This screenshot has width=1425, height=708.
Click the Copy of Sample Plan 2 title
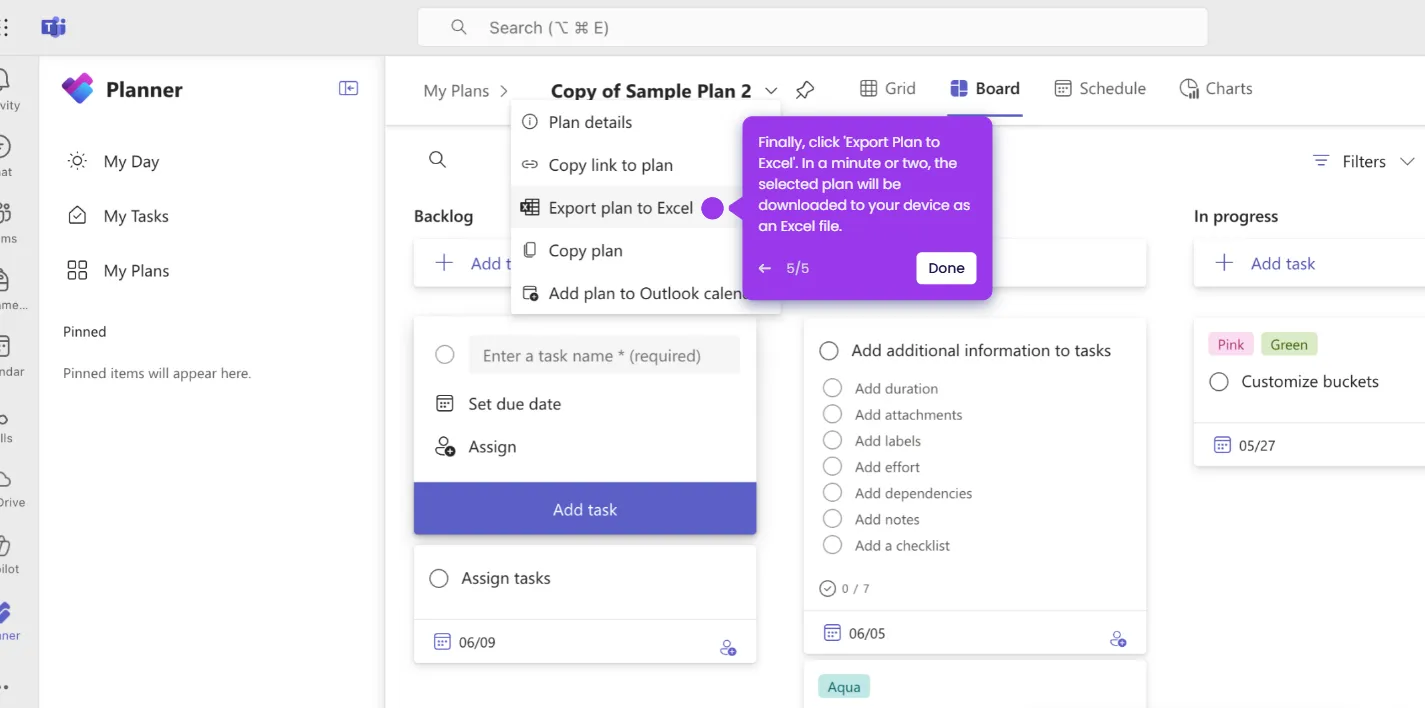(651, 91)
